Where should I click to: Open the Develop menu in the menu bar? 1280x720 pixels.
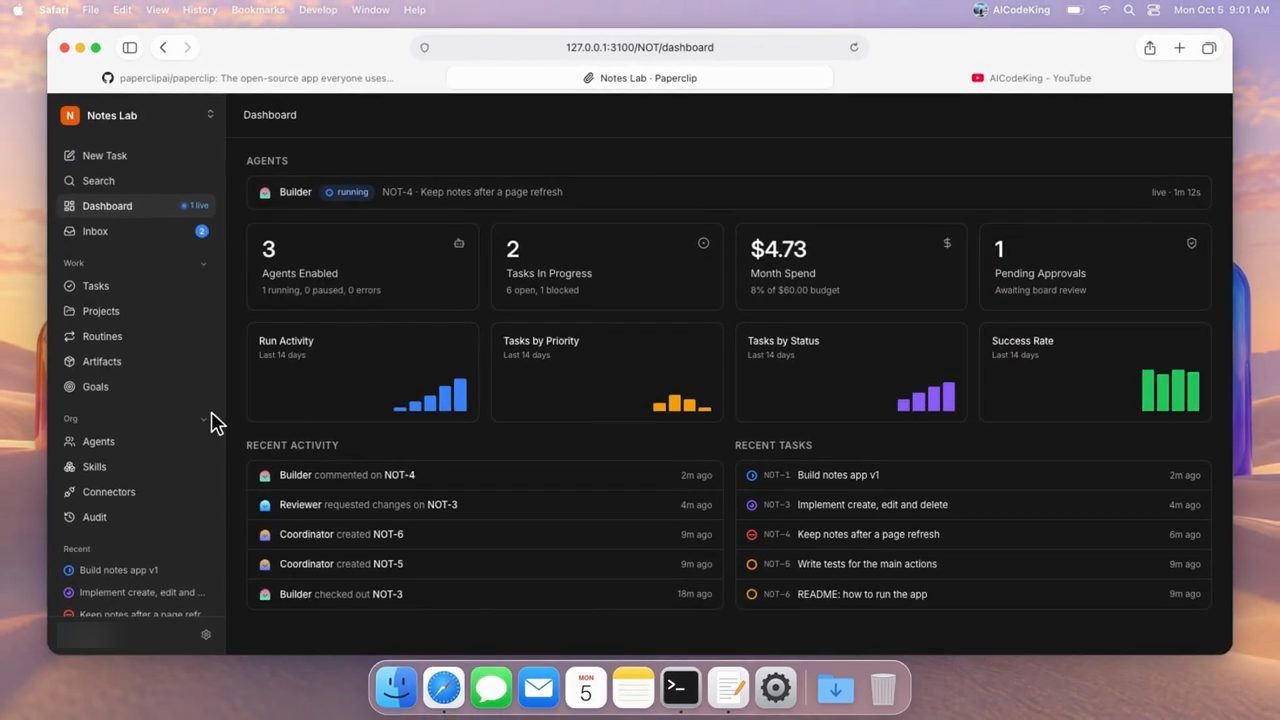coord(318,10)
